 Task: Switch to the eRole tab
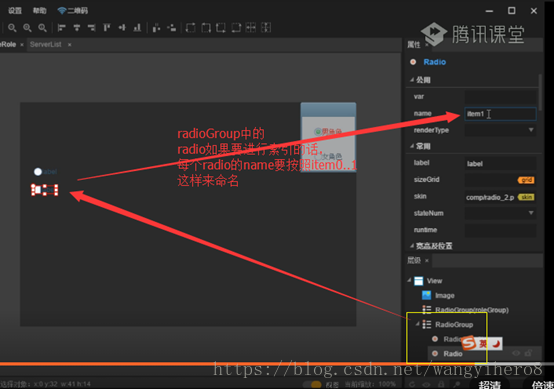(x=8, y=45)
